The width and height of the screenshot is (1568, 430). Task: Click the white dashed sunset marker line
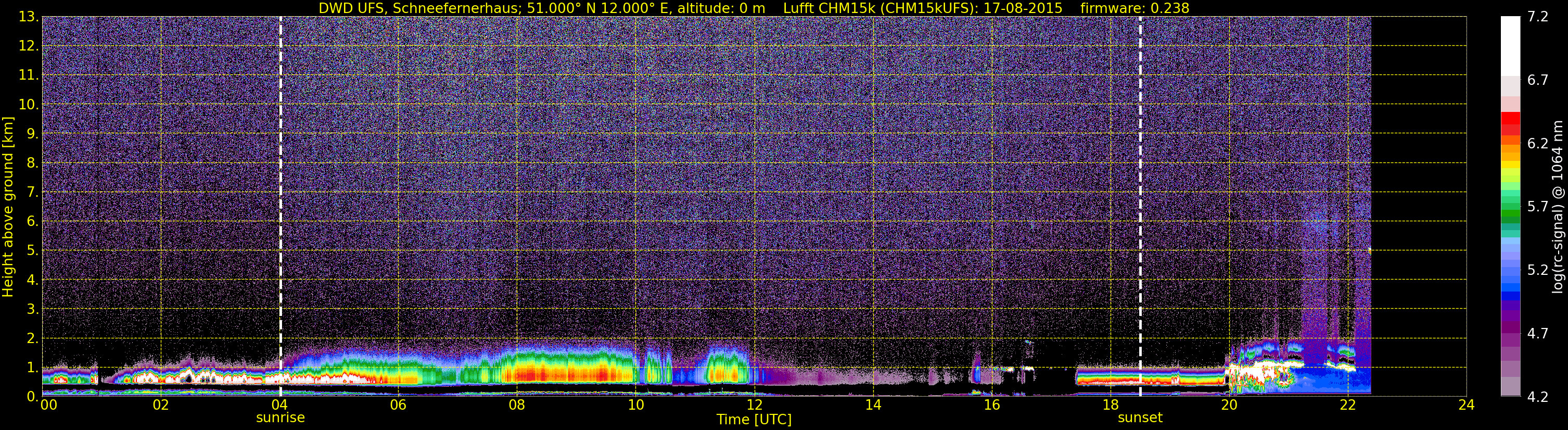(1140, 206)
